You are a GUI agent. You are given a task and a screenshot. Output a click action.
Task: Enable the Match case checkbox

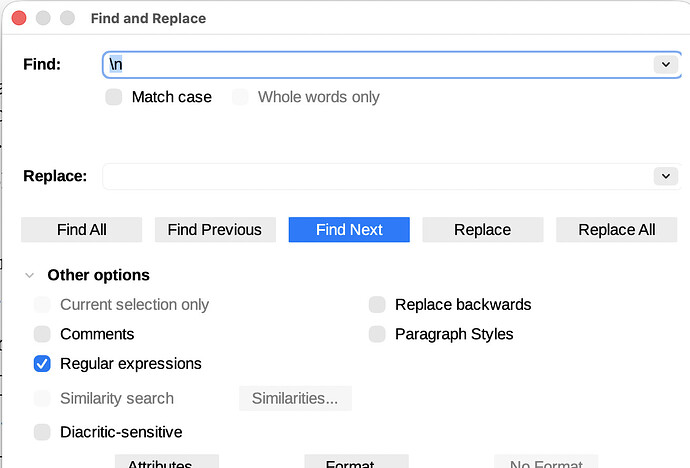point(114,97)
